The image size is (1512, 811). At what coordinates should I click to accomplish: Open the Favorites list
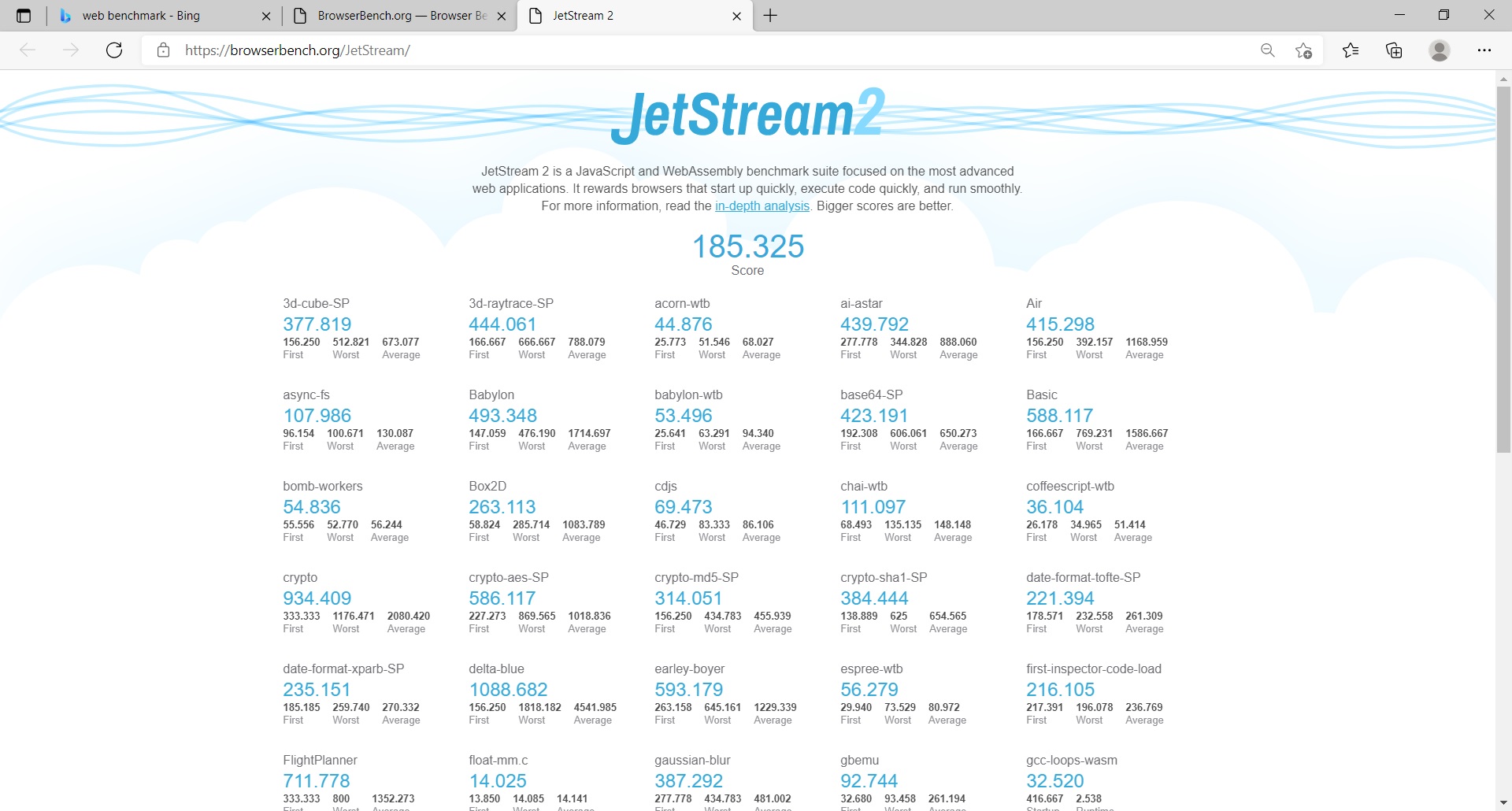point(1351,50)
